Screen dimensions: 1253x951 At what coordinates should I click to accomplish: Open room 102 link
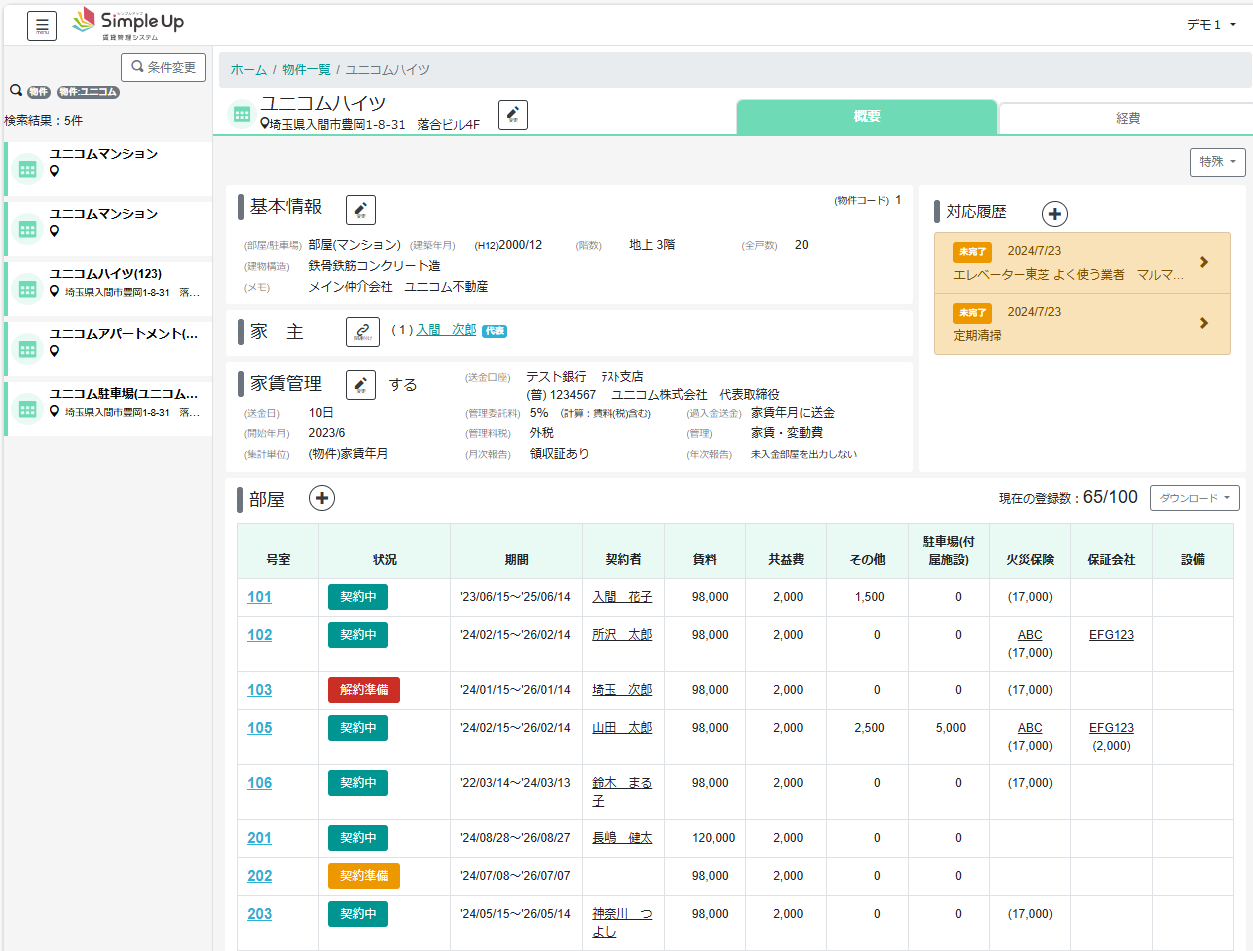pyautogui.click(x=259, y=635)
